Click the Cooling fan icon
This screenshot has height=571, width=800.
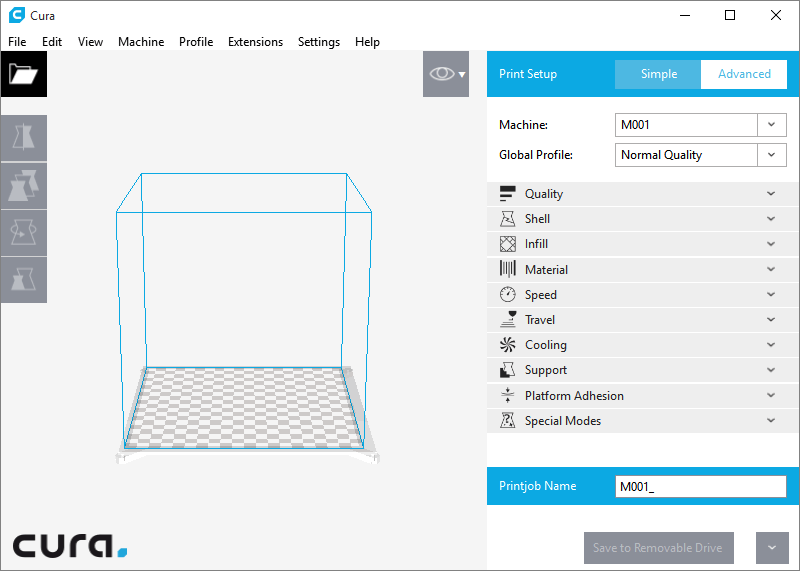507,345
